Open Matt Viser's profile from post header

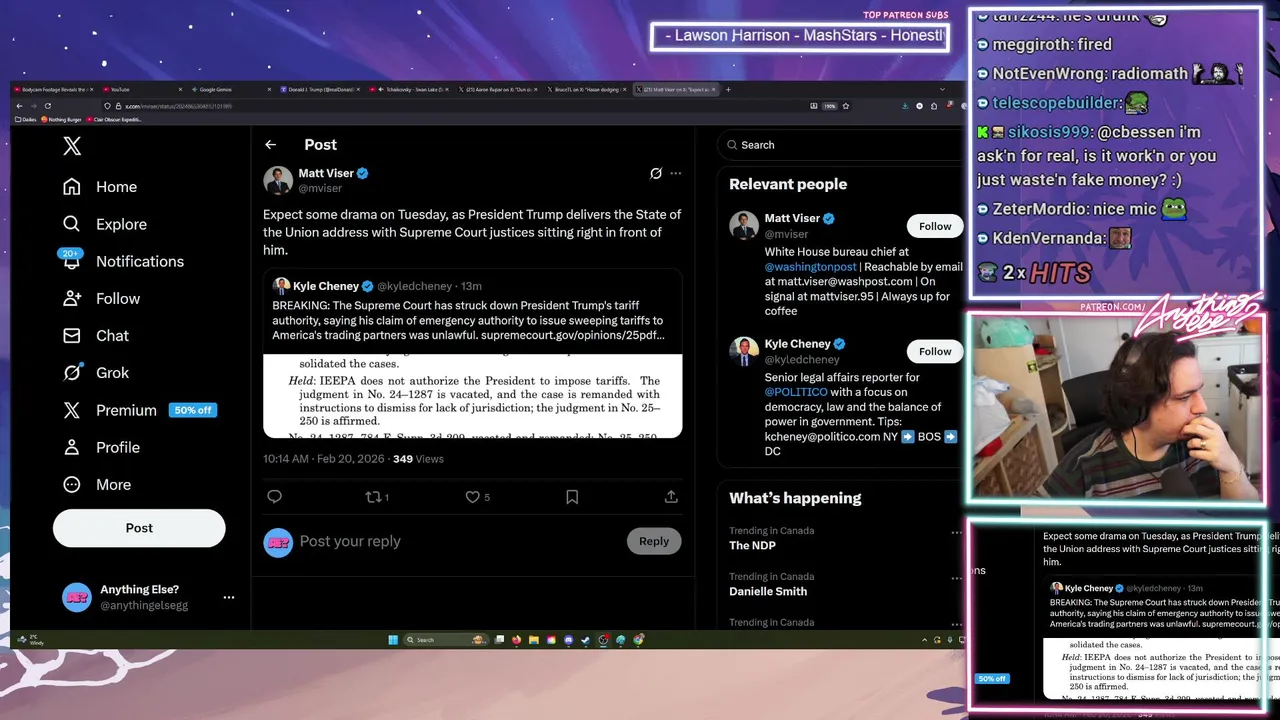(x=326, y=173)
